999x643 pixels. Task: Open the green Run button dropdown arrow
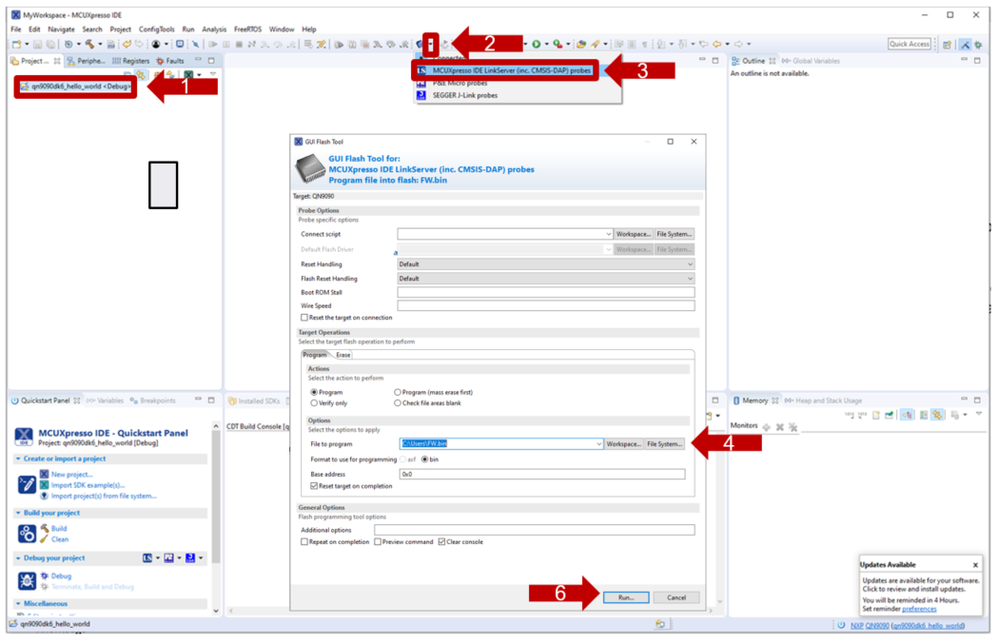[x=546, y=44]
